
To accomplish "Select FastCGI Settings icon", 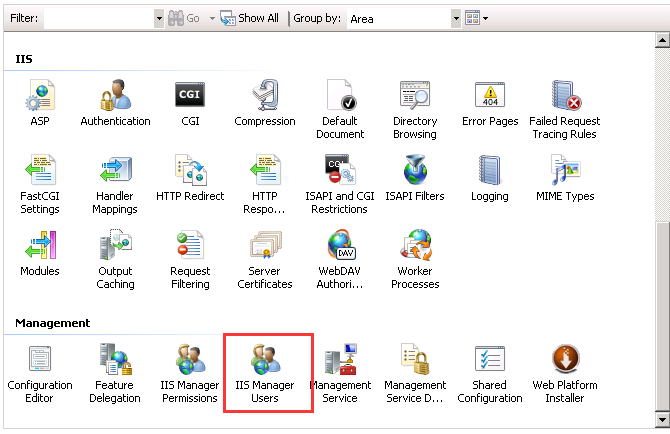I will click(x=40, y=170).
